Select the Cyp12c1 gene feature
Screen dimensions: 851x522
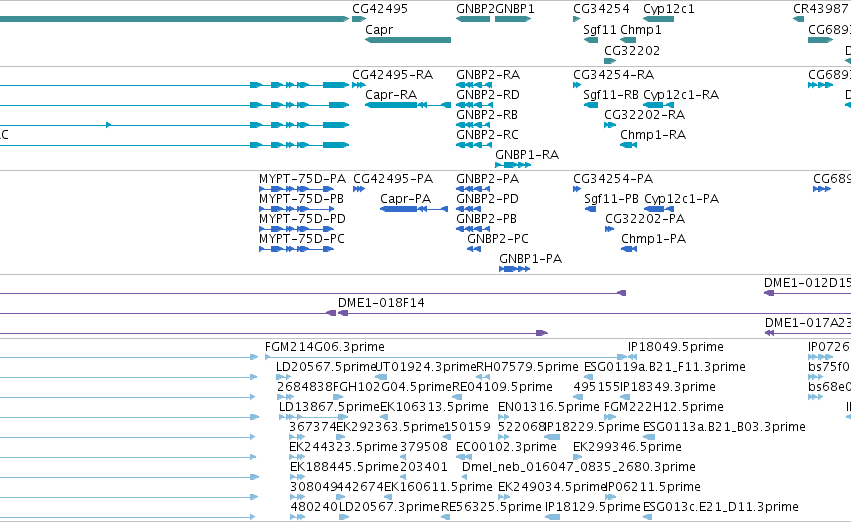658,19
